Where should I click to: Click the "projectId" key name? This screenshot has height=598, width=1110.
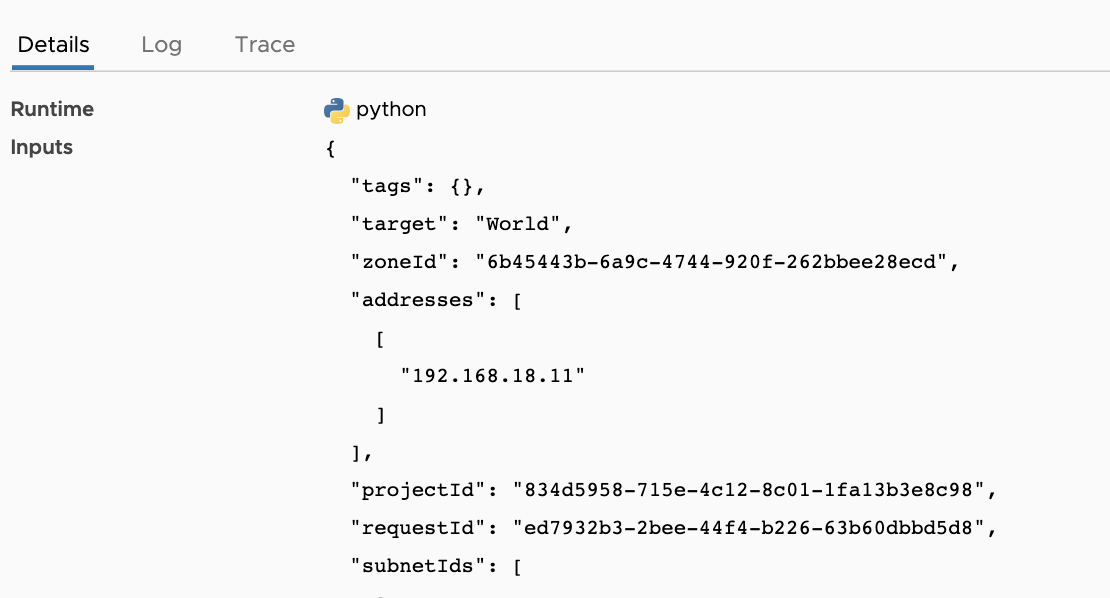[418, 490]
